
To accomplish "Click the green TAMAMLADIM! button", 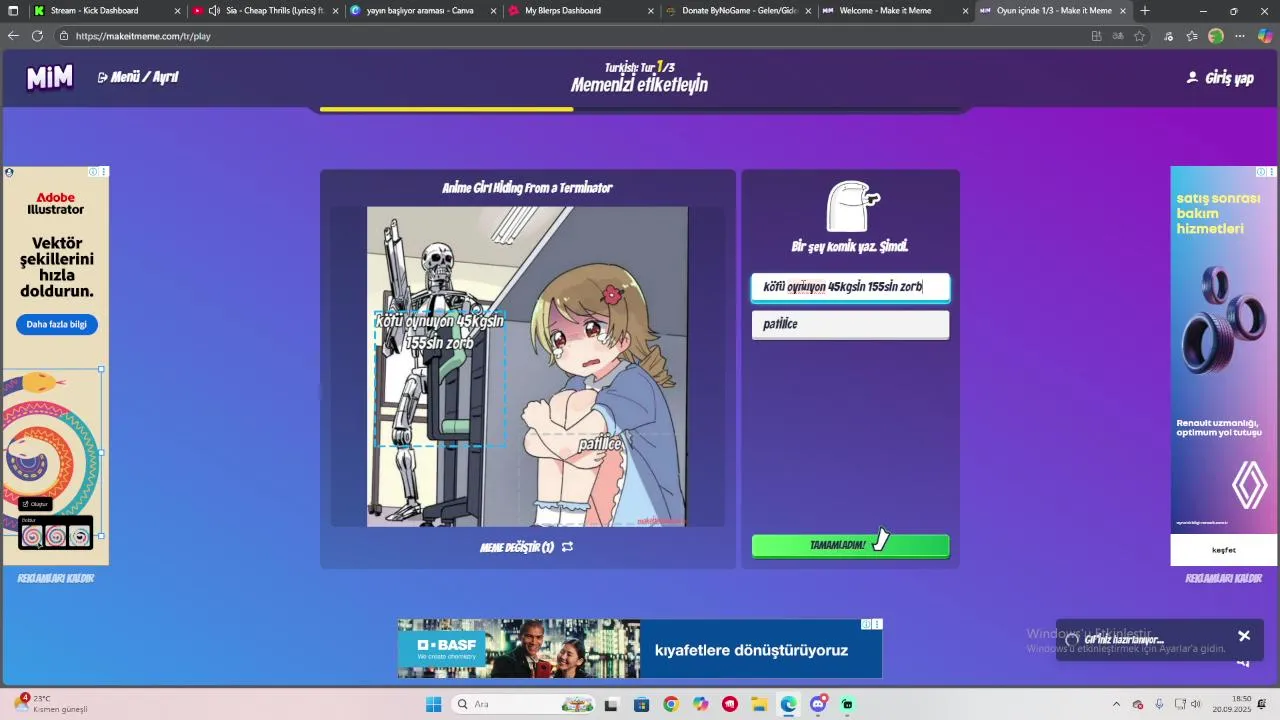I will tap(850, 546).
